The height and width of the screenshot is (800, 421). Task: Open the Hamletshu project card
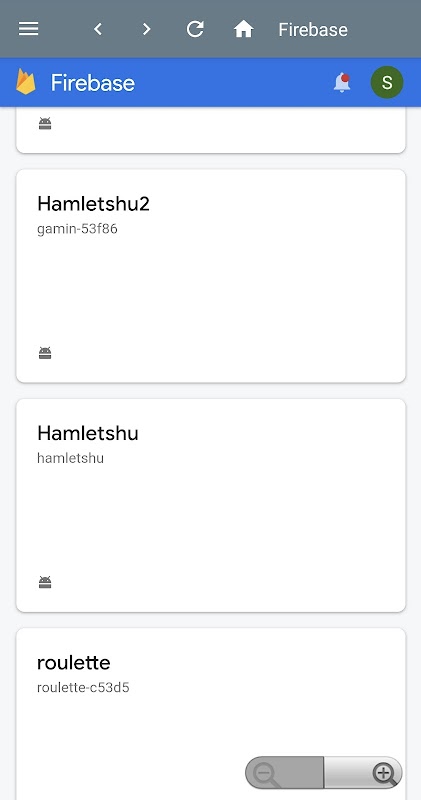tap(211, 505)
